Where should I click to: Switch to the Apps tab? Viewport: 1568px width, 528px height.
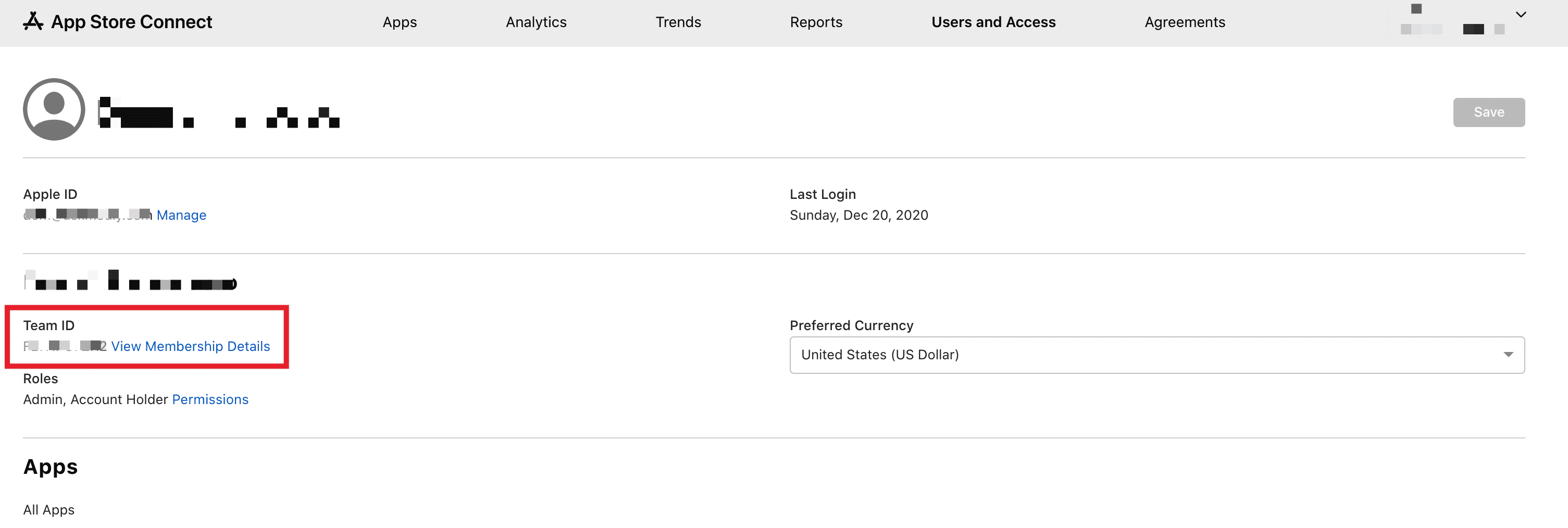pyautogui.click(x=400, y=22)
